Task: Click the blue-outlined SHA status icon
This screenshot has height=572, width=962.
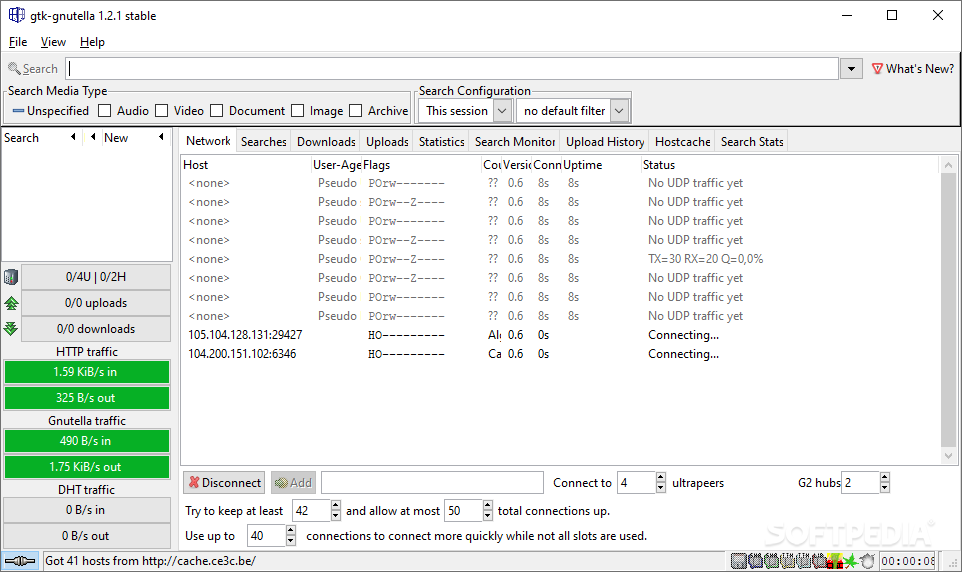Action: pos(755,561)
